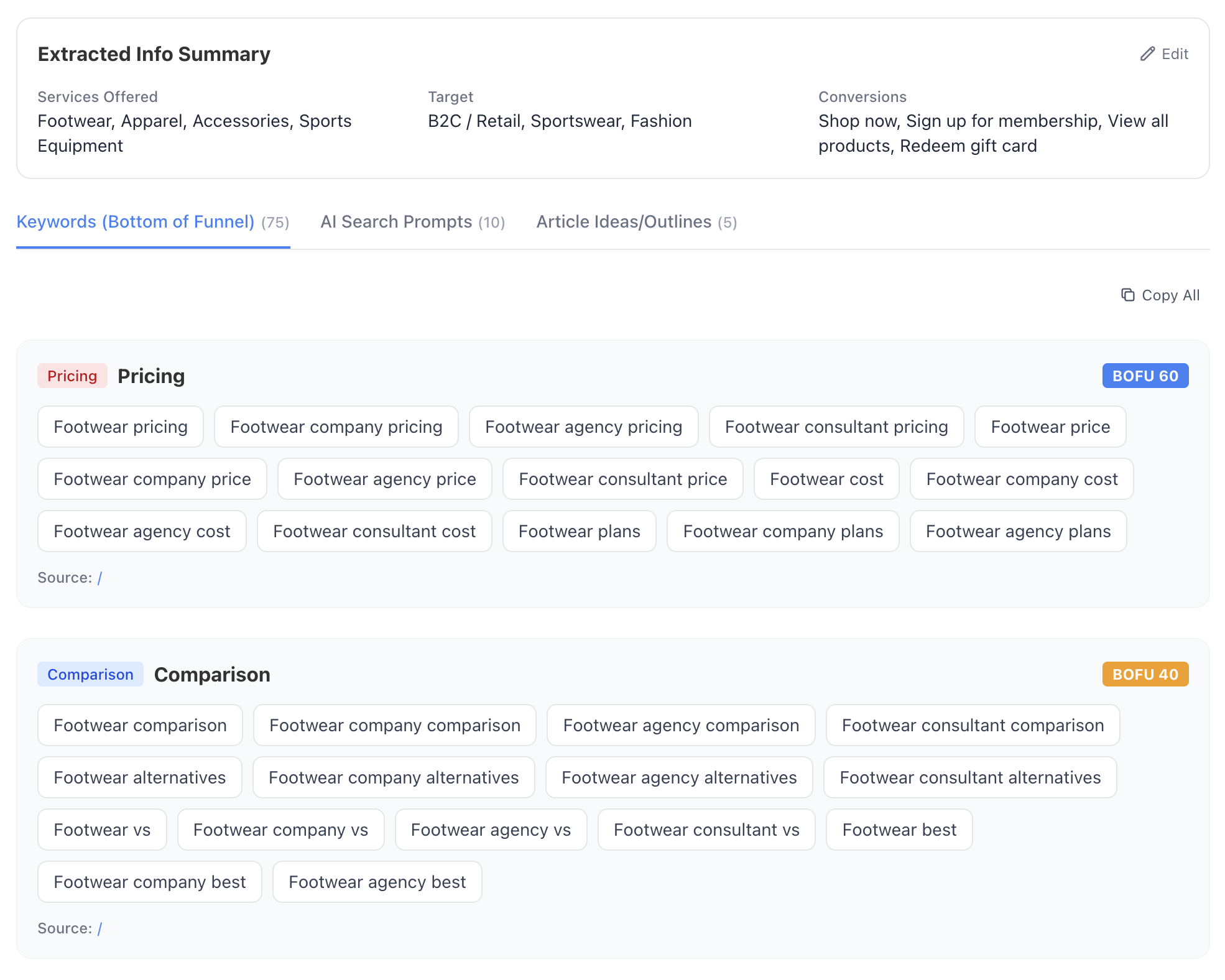This screenshot has width=1225, height=980.
Task: Click the Footwear agency alternatives keyword
Action: tap(679, 777)
